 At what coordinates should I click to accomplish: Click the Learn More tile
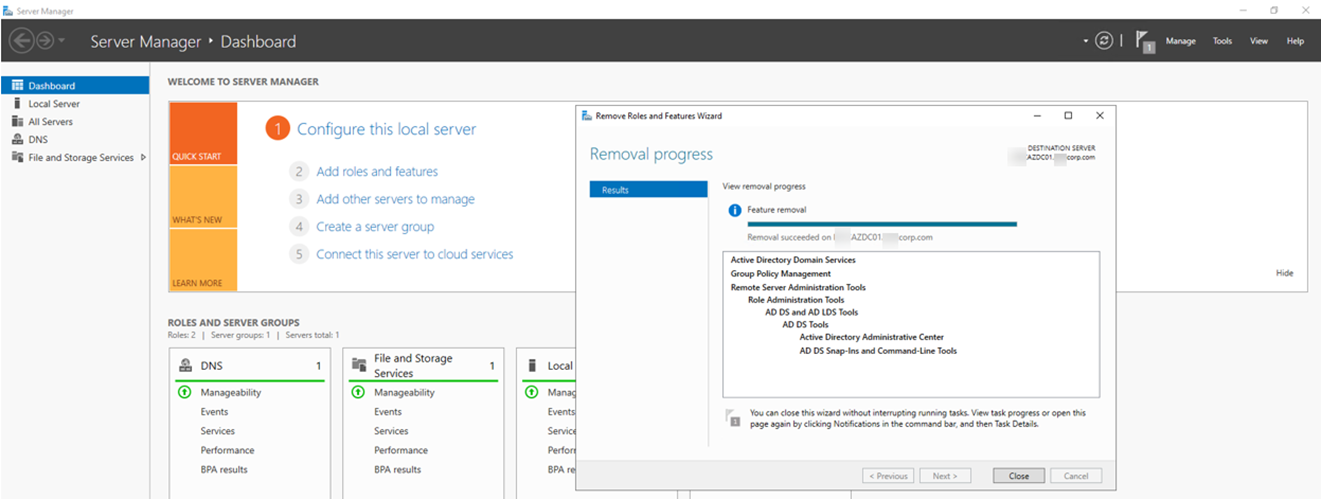point(203,260)
